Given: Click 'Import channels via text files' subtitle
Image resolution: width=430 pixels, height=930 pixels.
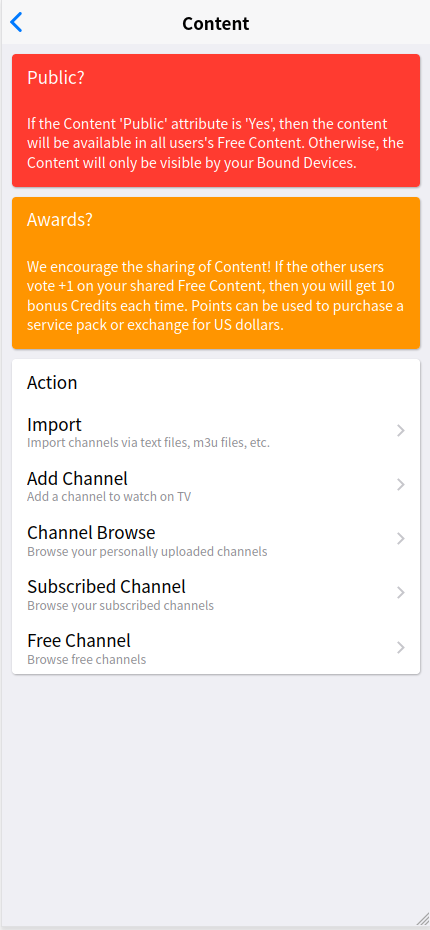Looking at the screenshot, I should click(148, 442).
